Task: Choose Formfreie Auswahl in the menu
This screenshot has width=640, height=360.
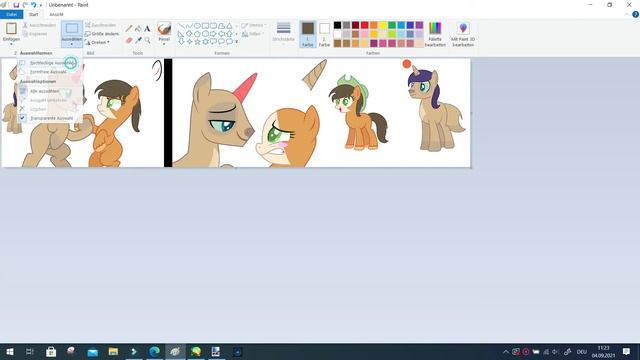Action: pos(49,72)
